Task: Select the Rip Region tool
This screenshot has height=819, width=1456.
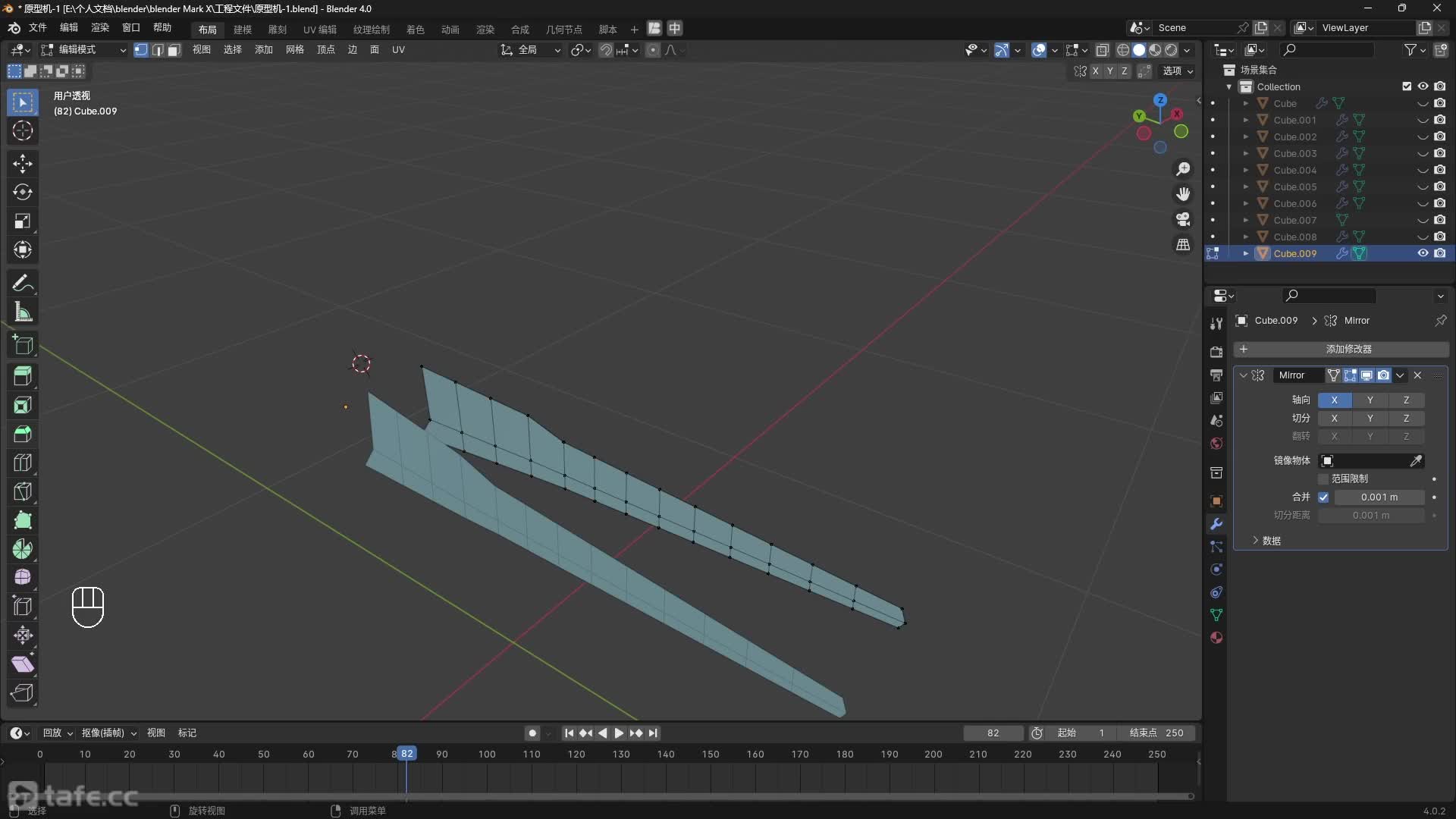Action: point(23,693)
